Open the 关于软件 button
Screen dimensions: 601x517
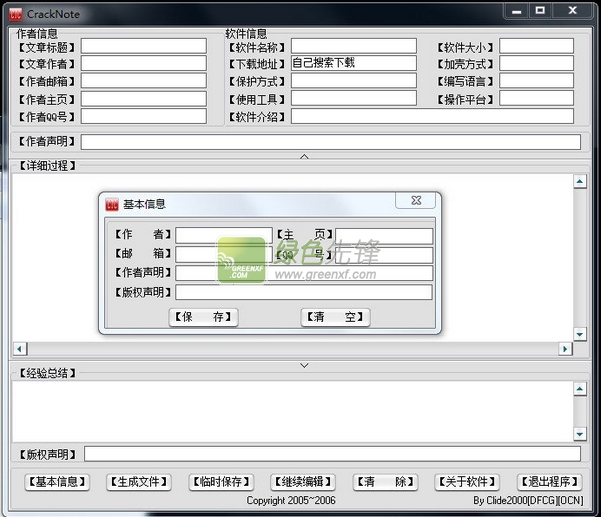(467, 482)
